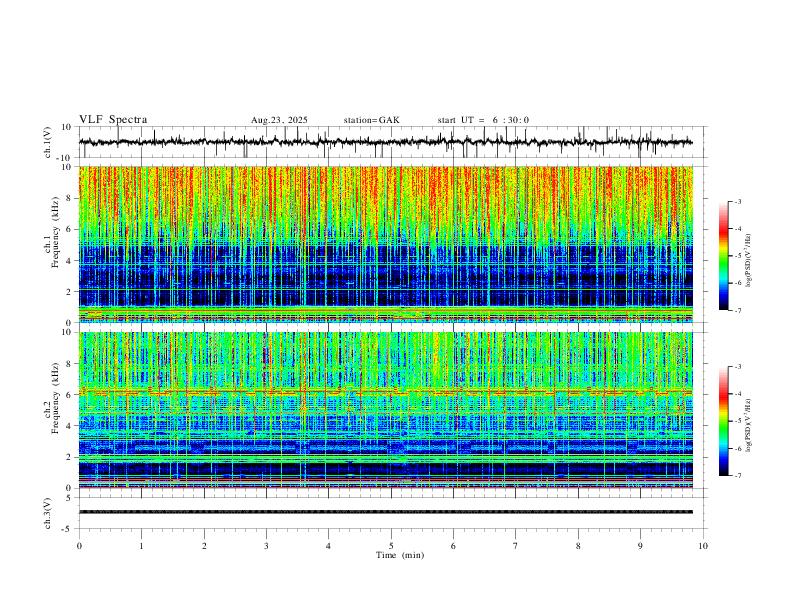Click the '4' kHz tick of ch.2 spectrogram

[69, 426]
